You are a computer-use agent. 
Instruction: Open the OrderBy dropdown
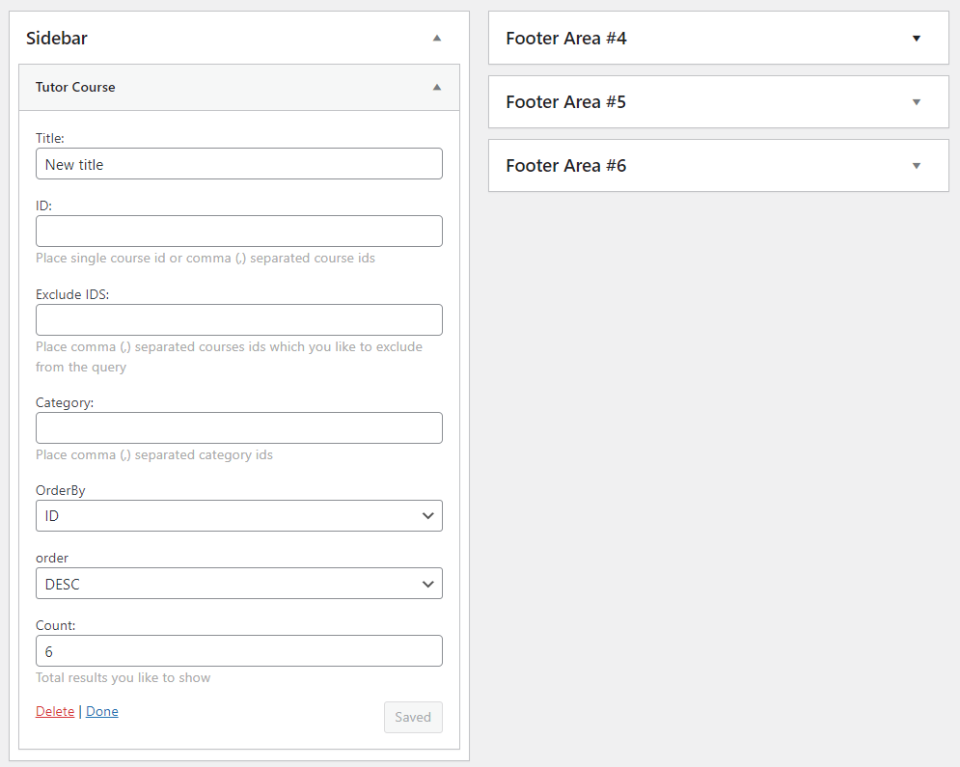click(x=239, y=516)
